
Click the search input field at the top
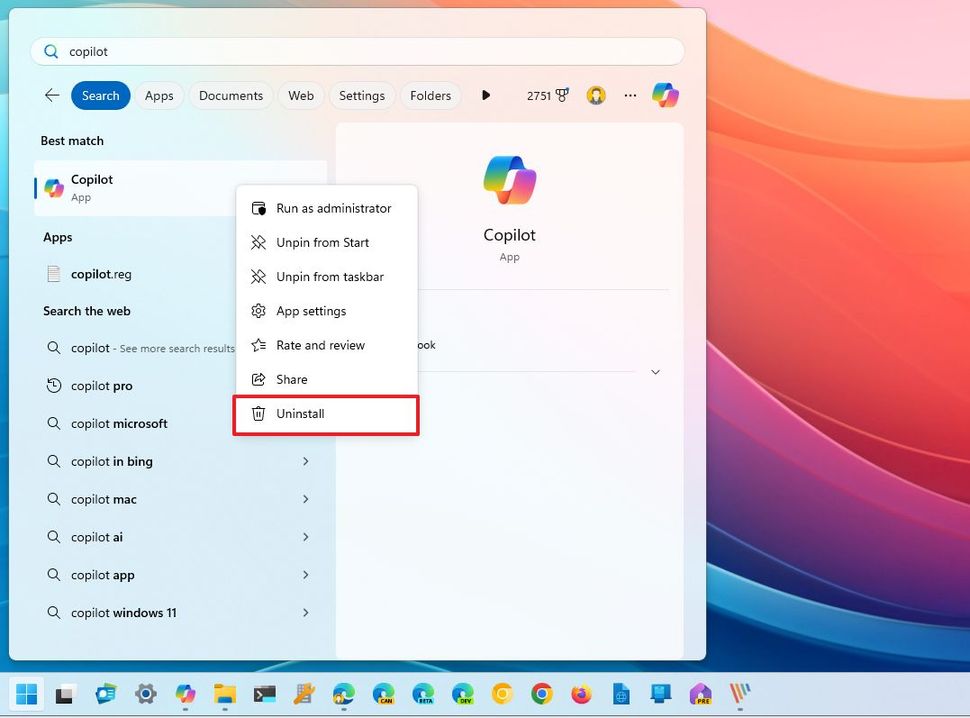tap(360, 51)
